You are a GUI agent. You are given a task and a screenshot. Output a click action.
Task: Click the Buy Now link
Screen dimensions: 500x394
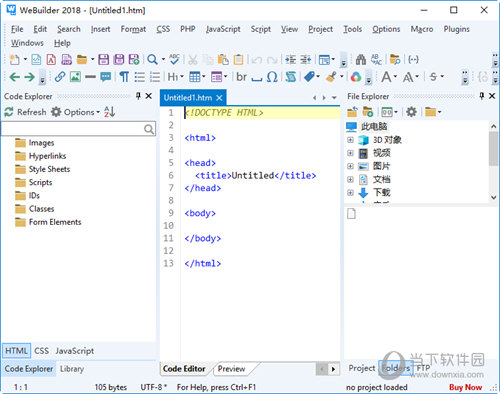pyautogui.click(x=465, y=387)
